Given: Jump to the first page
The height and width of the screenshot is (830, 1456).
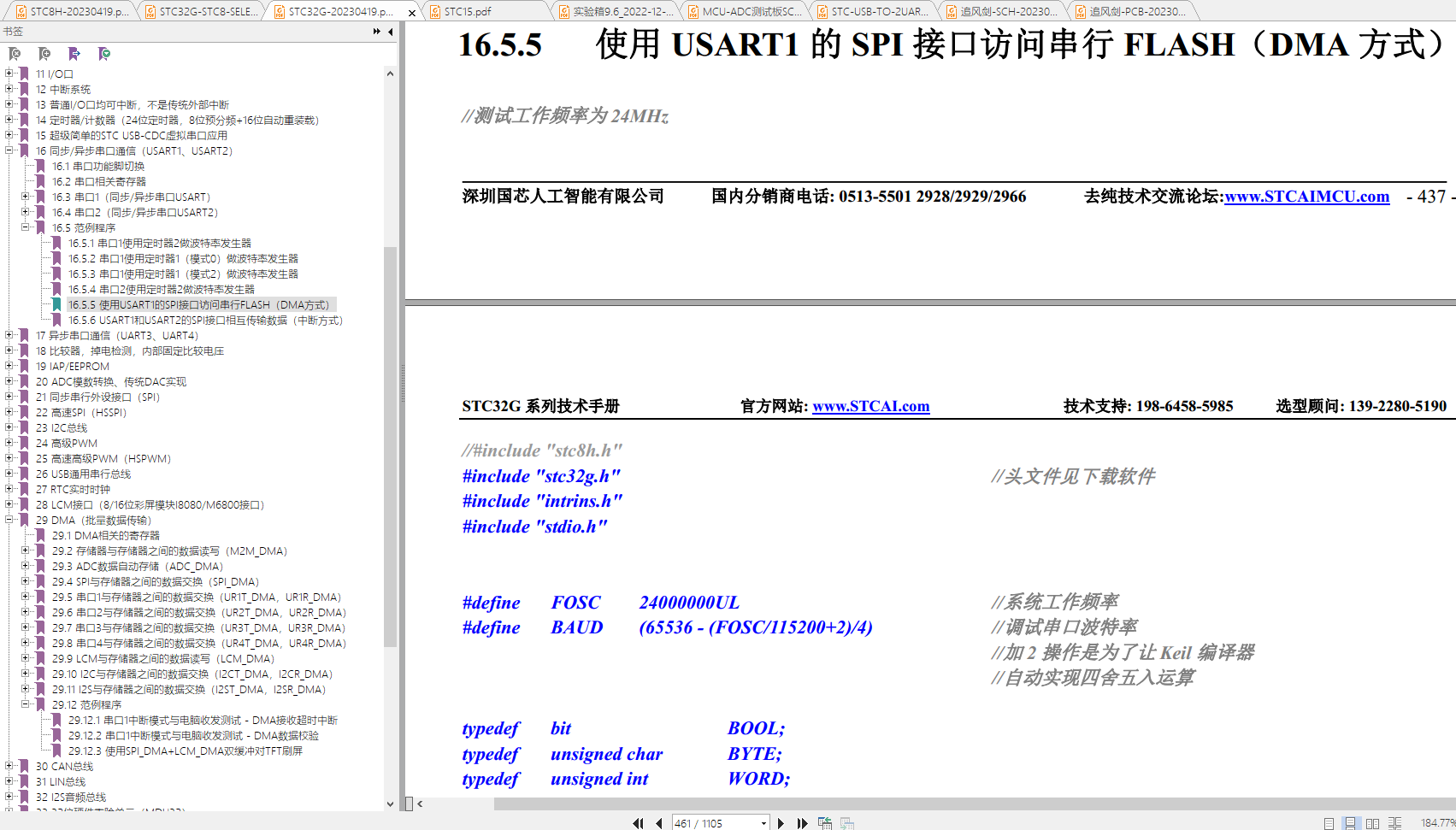Looking at the screenshot, I should click(x=638, y=823).
